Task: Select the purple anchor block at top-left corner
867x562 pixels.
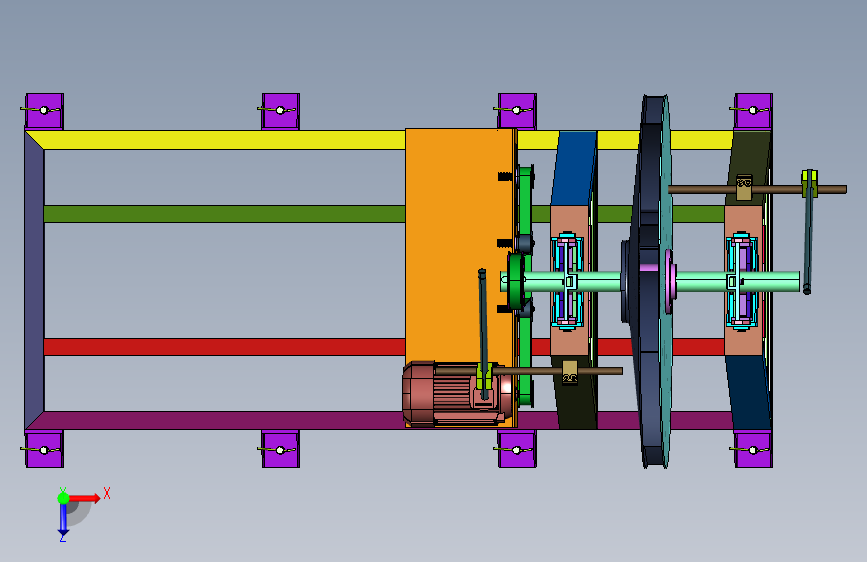Action: click(x=44, y=111)
